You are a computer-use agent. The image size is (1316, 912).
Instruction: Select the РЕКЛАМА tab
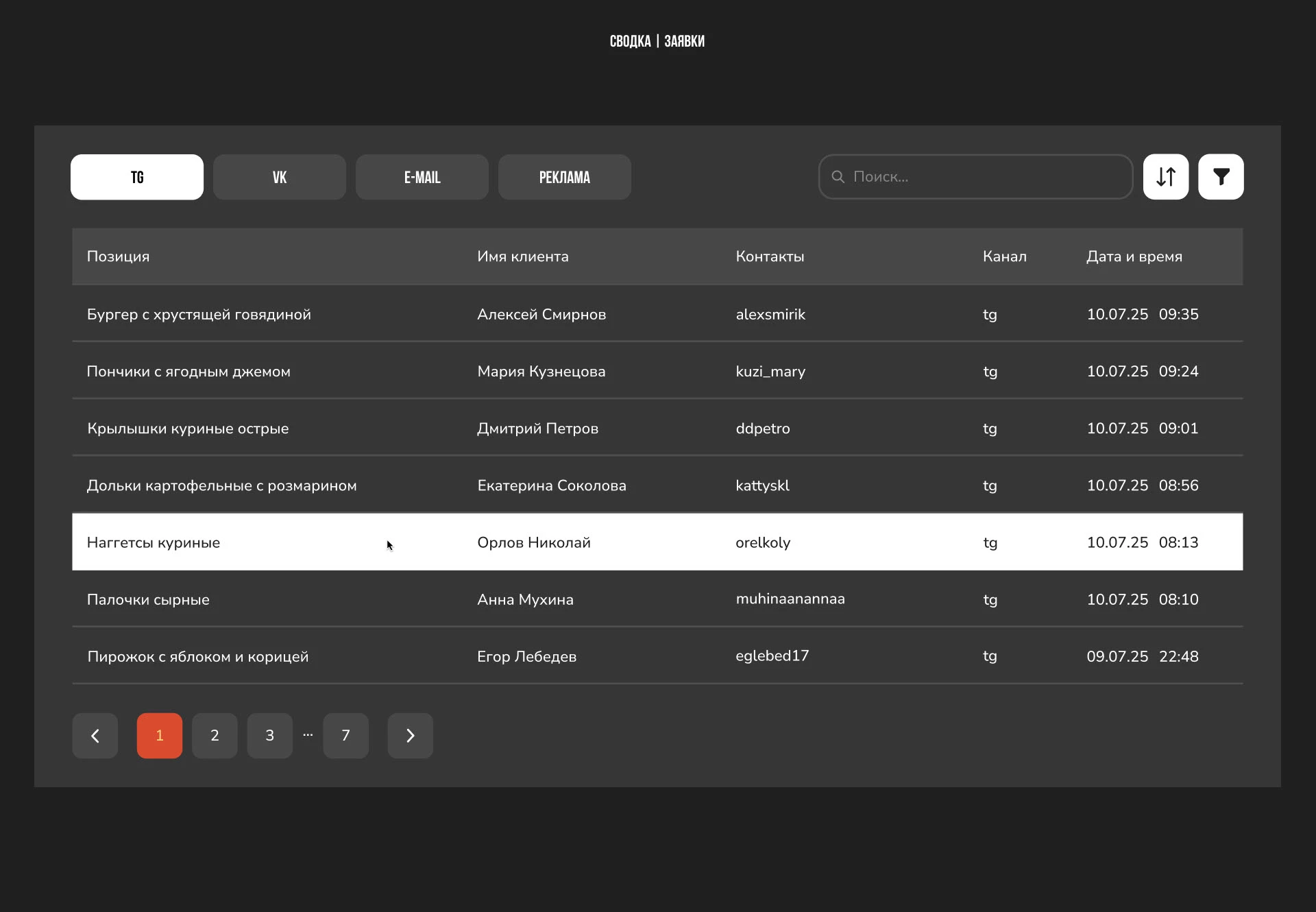point(565,177)
